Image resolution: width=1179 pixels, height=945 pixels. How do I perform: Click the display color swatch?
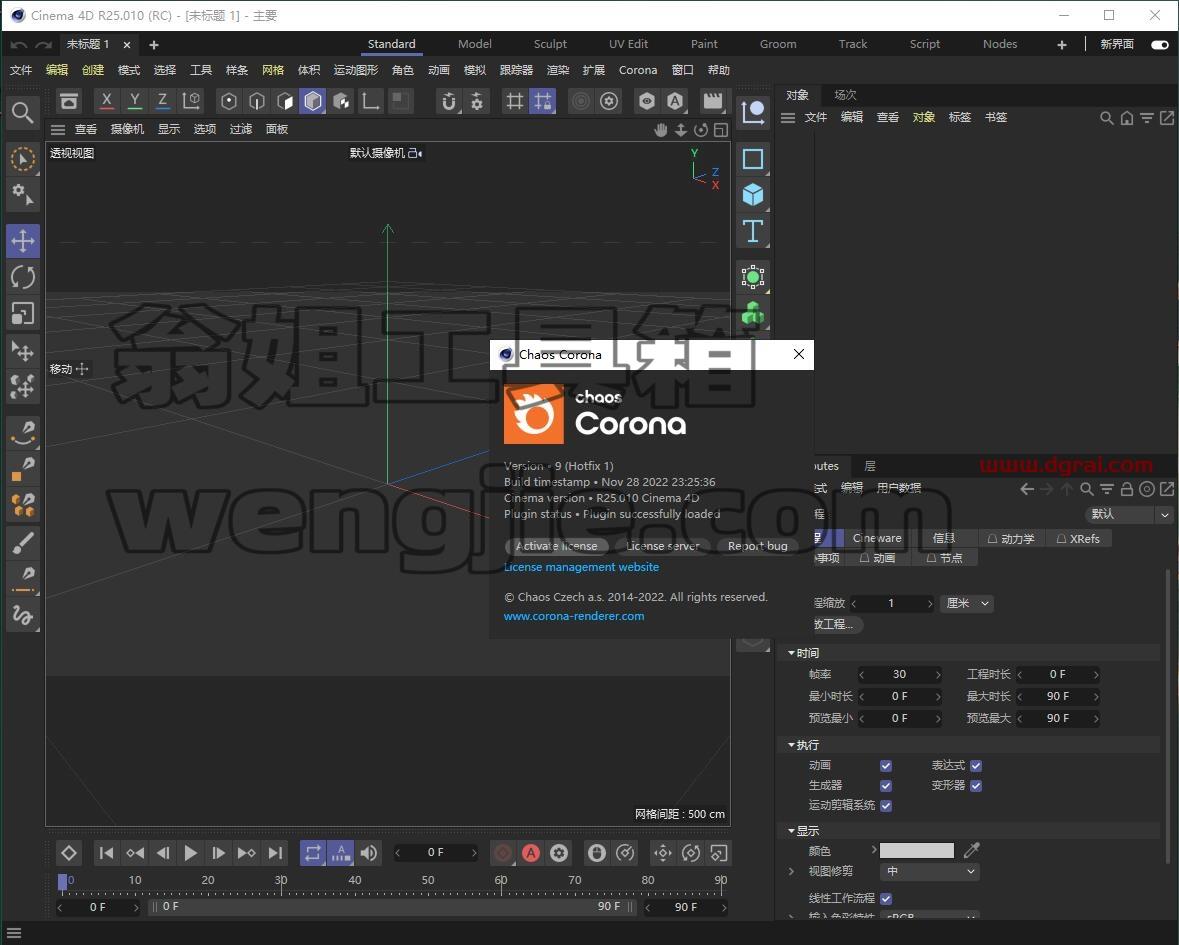pyautogui.click(x=917, y=850)
